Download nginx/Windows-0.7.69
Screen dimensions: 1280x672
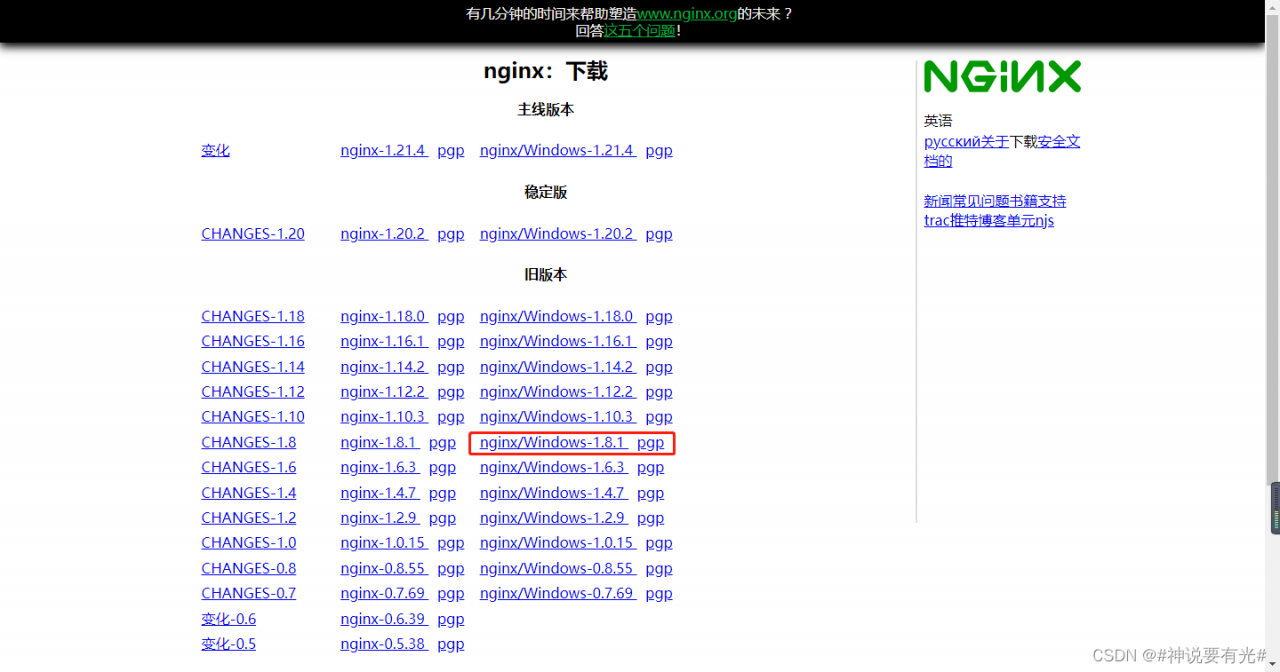[558, 593]
